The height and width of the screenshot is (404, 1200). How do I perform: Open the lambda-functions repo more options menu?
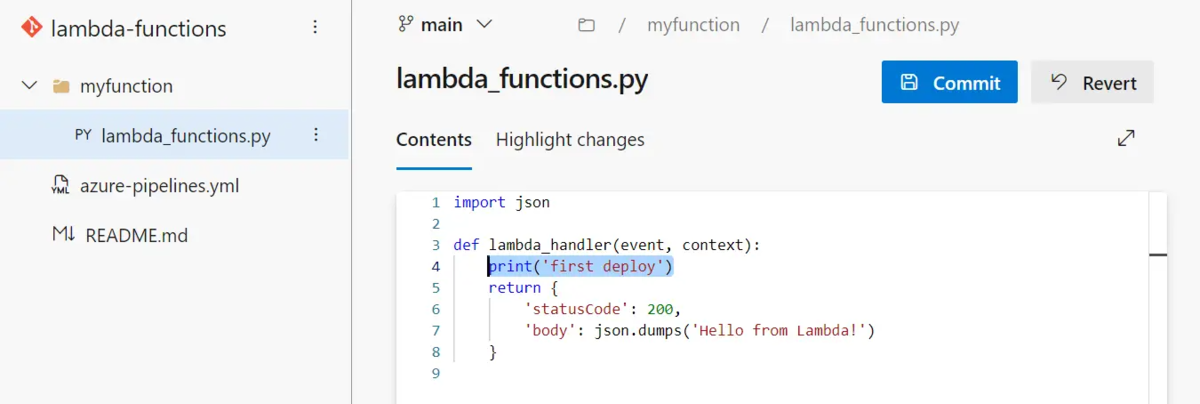[316, 28]
